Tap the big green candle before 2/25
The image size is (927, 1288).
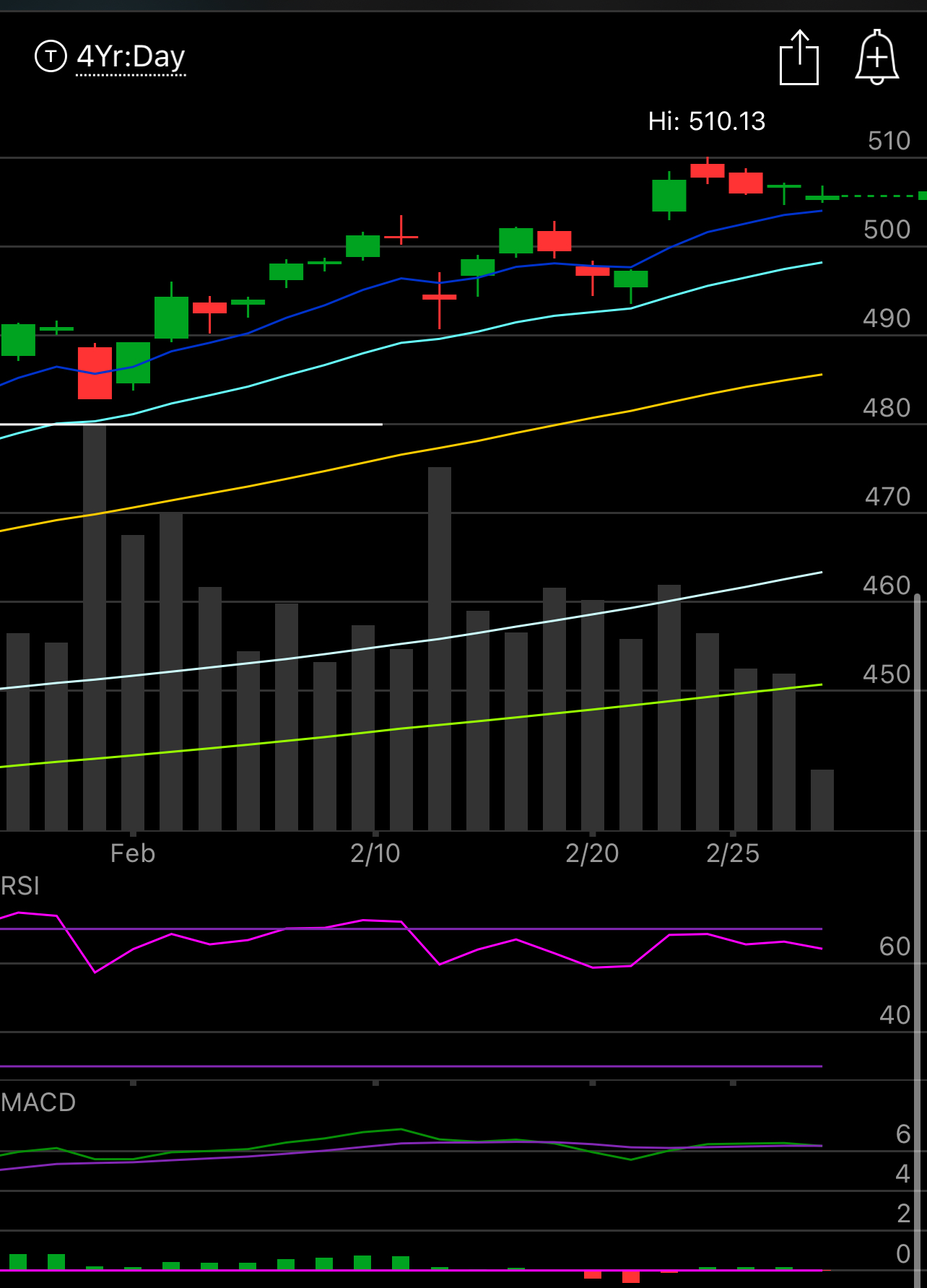(x=669, y=196)
